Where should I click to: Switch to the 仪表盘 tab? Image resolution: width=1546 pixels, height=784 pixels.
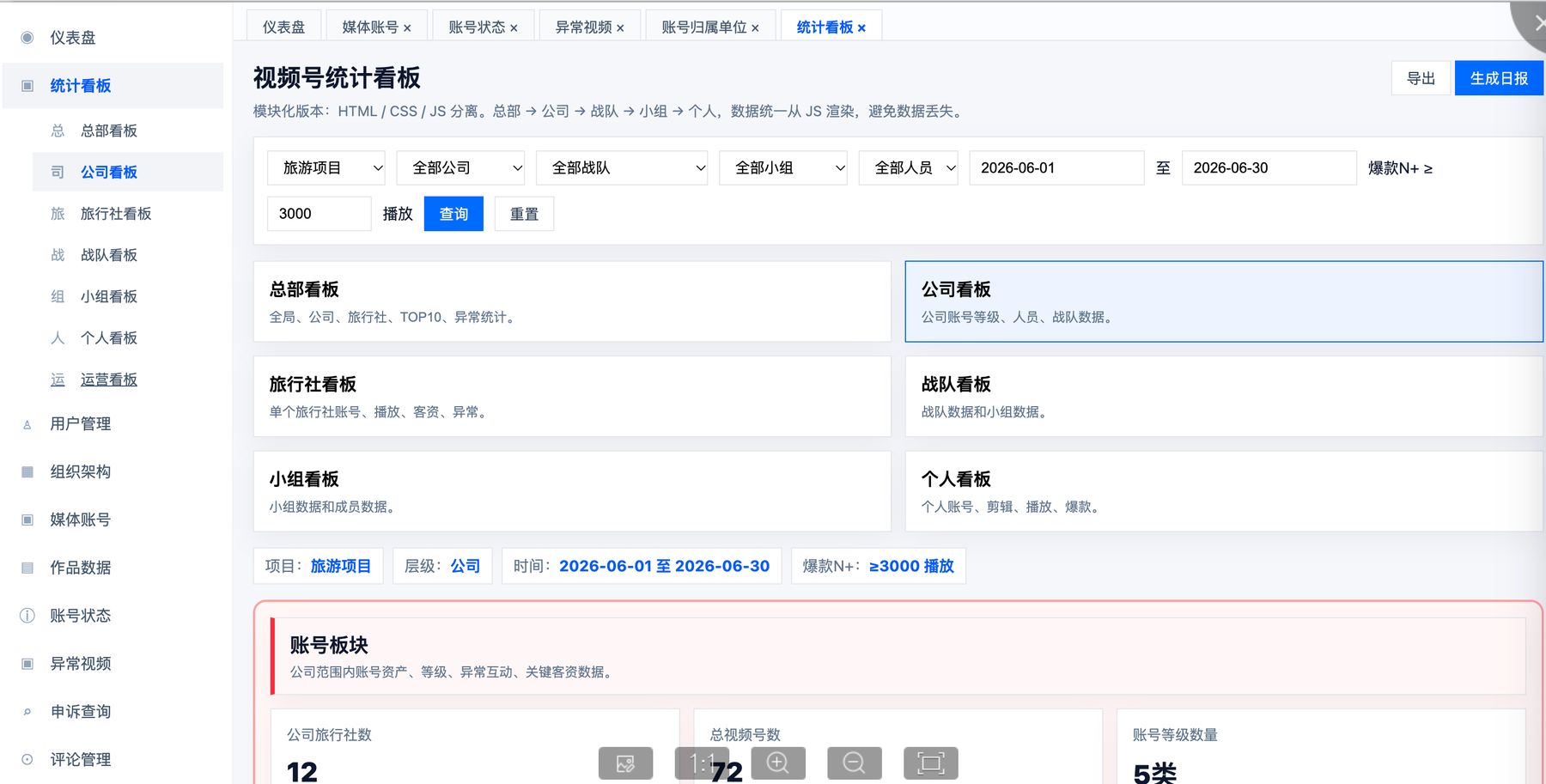[x=283, y=27]
